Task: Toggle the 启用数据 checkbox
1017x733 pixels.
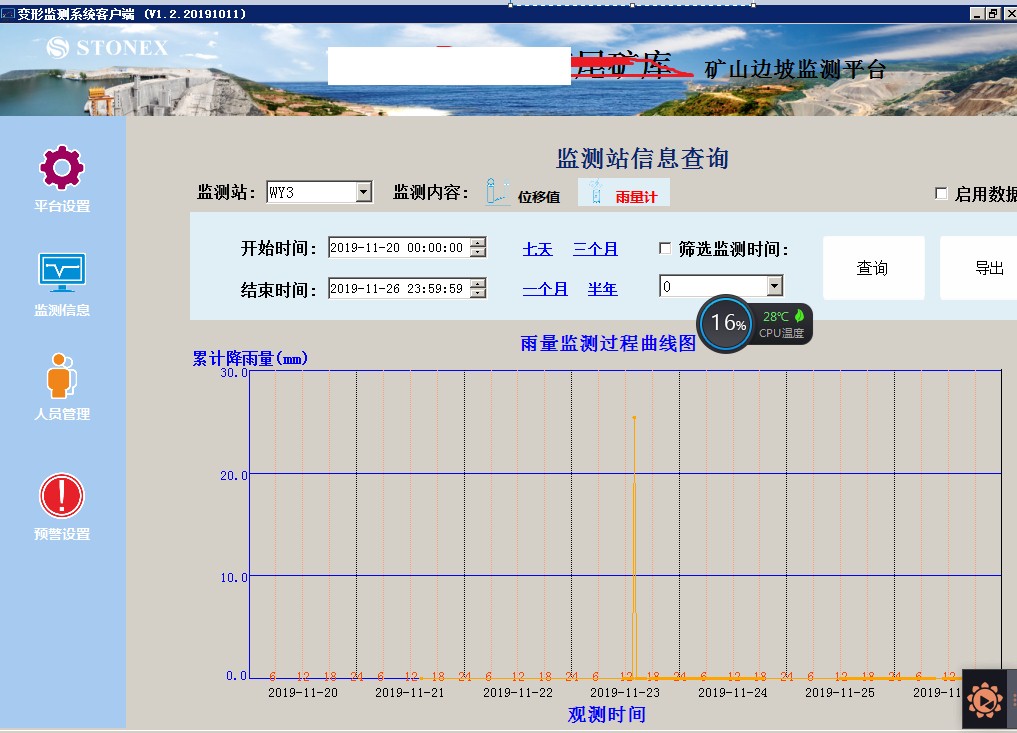Action: [941, 194]
